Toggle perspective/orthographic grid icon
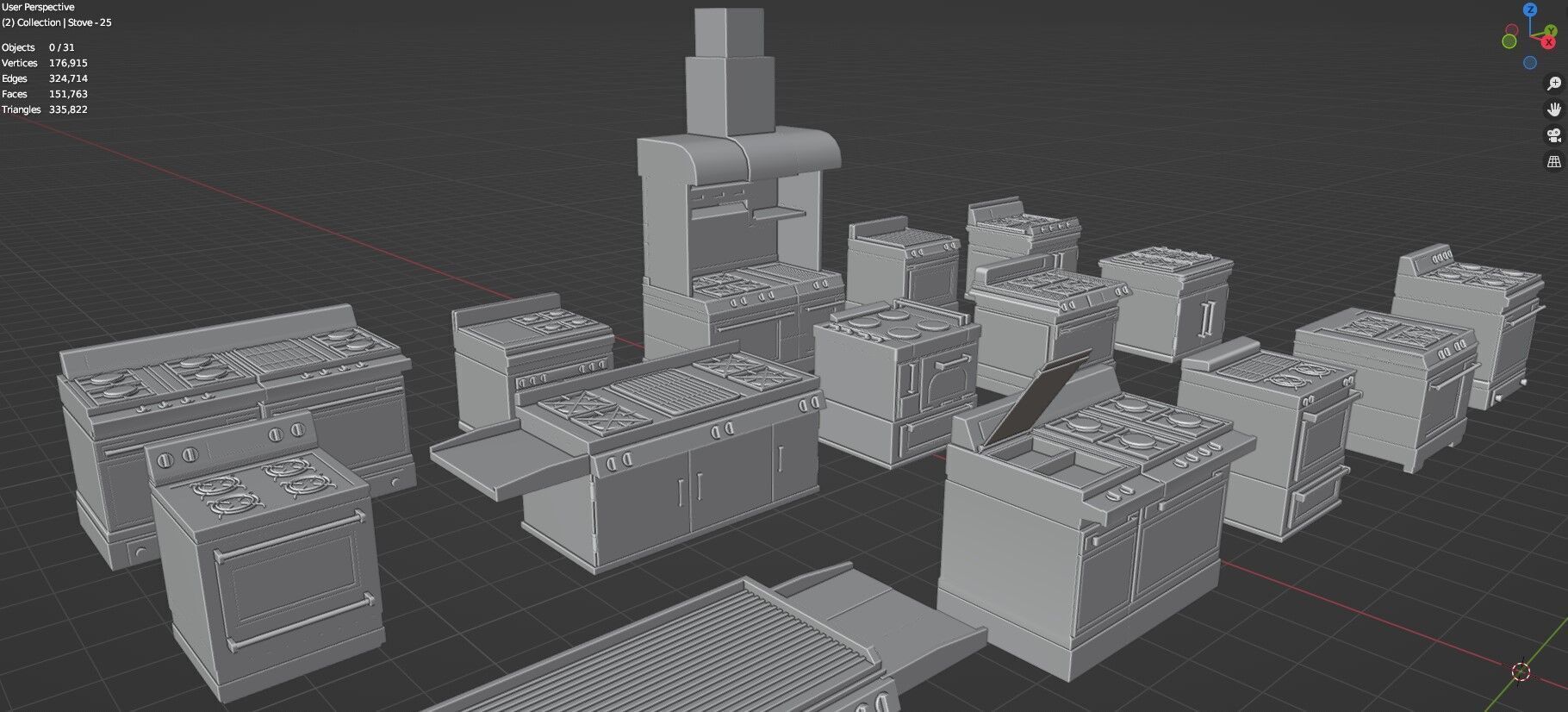This screenshot has height=712, width=1568. pyautogui.click(x=1554, y=161)
